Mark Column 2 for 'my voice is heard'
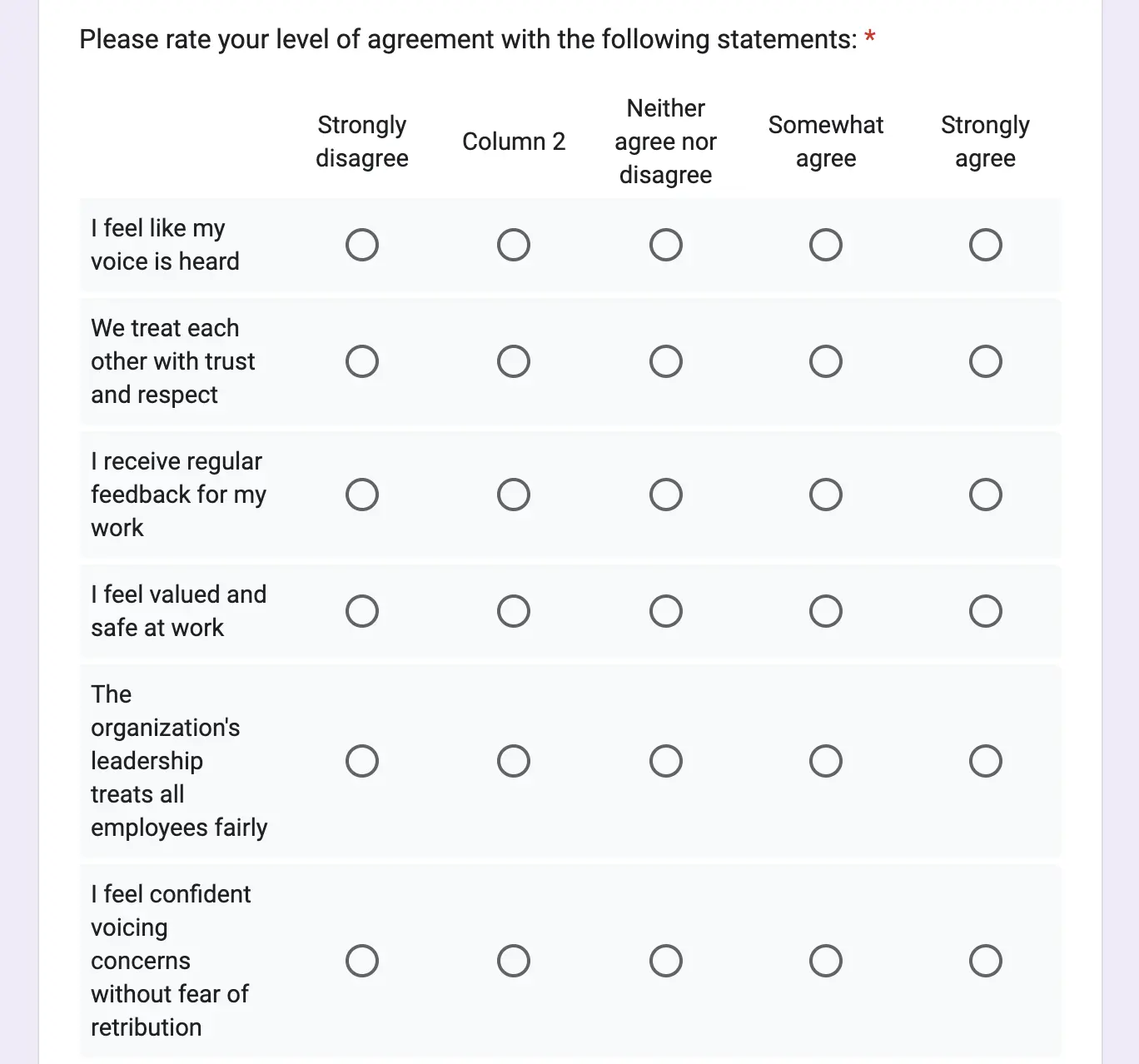The width and height of the screenshot is (1139, 1064). click(514, 245)
